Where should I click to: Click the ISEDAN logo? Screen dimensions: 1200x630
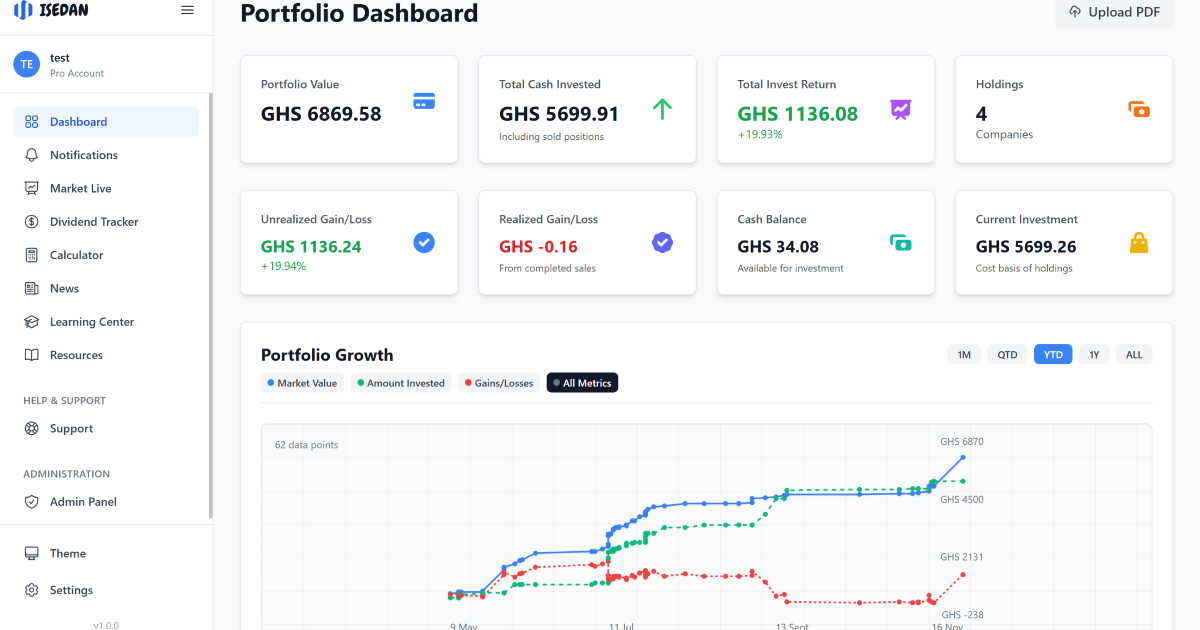(x=48, y=11)
